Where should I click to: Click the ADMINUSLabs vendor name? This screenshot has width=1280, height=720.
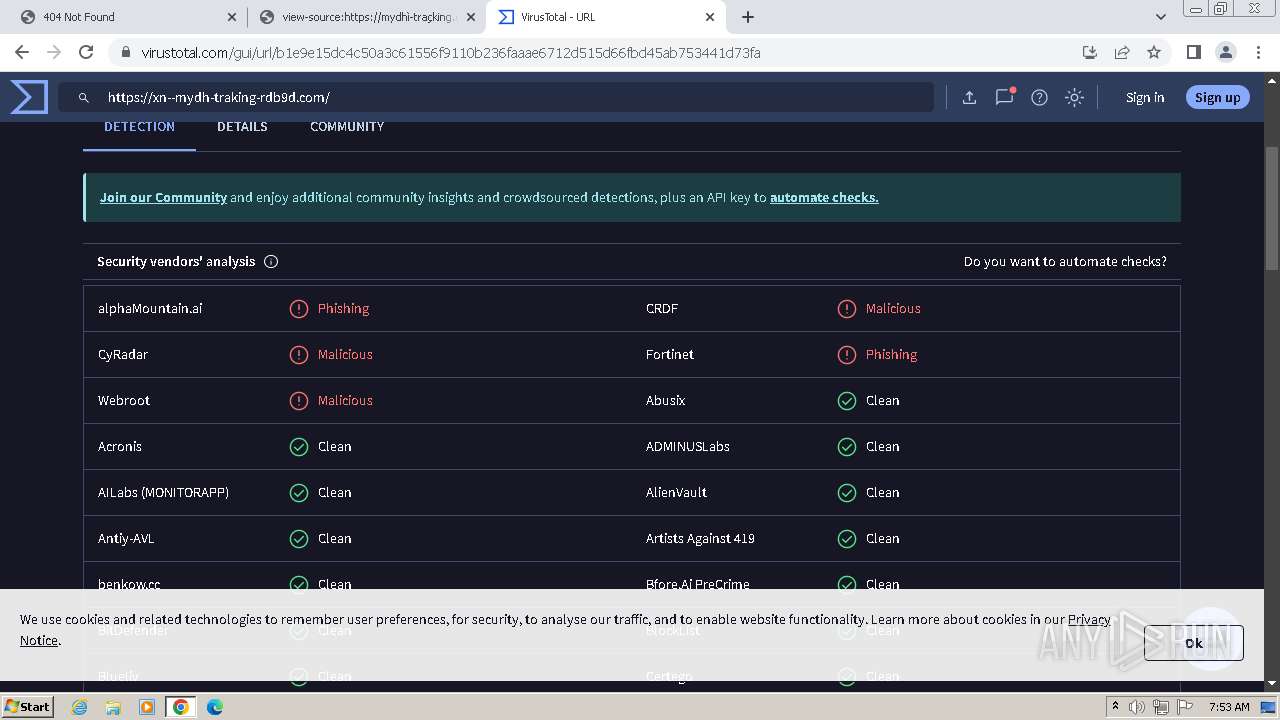tap(688, 446)
